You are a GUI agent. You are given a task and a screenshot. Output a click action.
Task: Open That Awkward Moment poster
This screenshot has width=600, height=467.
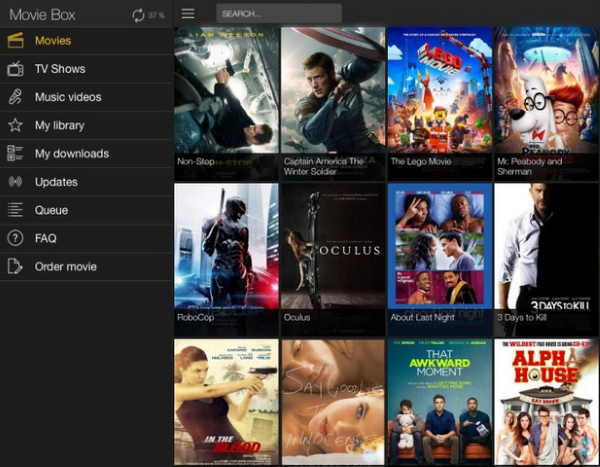(440, 402)
